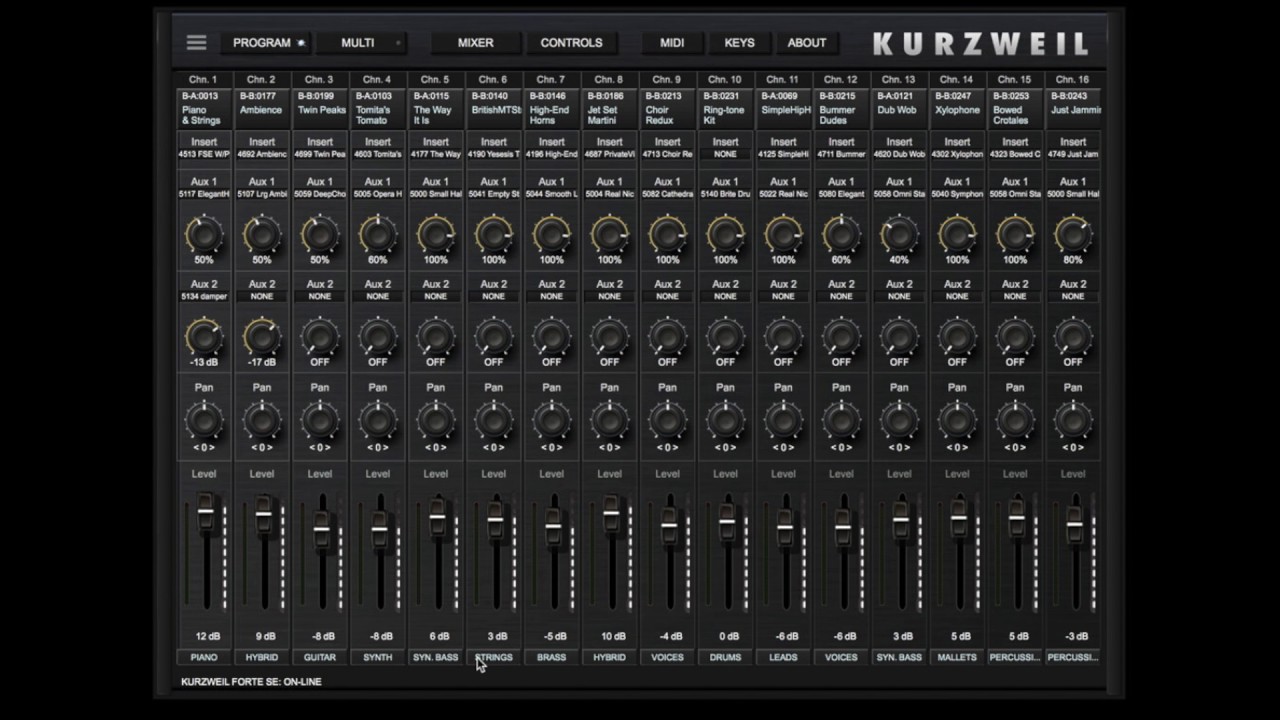Click the Pan knob on Chn. 14
The width and height of the screenshot is (1280, 720).
(x=957, y=422)
